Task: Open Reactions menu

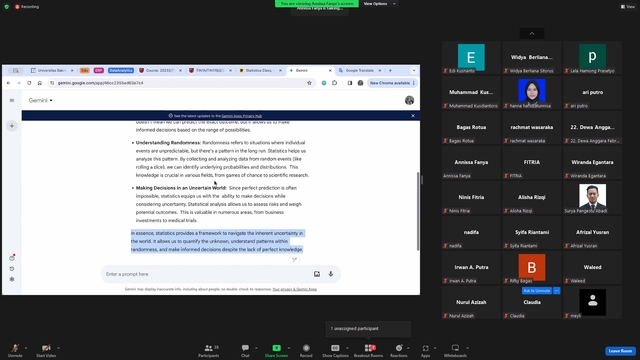Action: click(399, 350)
